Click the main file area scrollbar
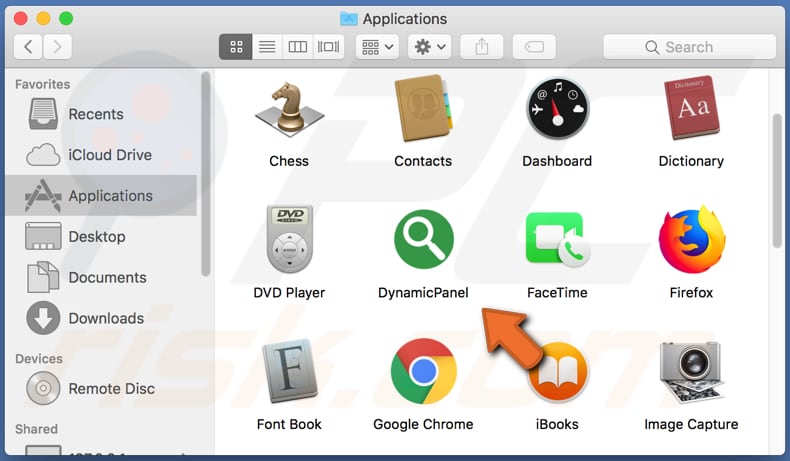The height and width of the screenshot is (461, 790). [x=777, y=181]
